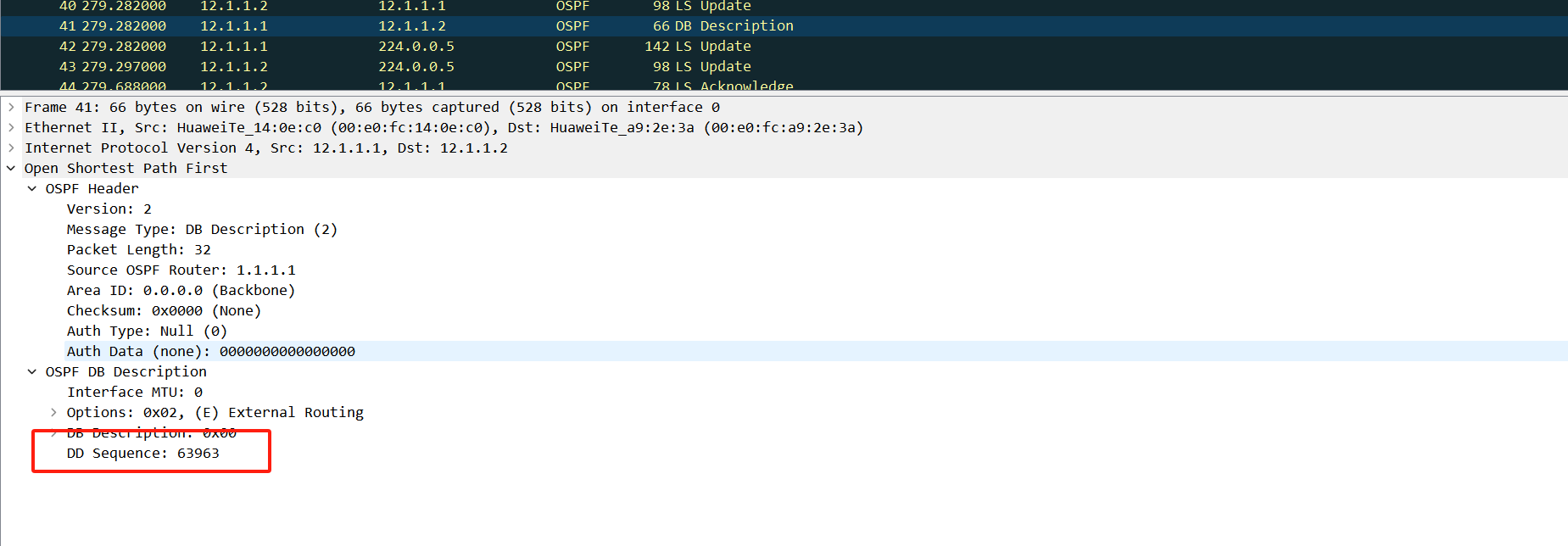
Task: Collapse the OSPF DB Description subtree
Action: coord(32,371)
